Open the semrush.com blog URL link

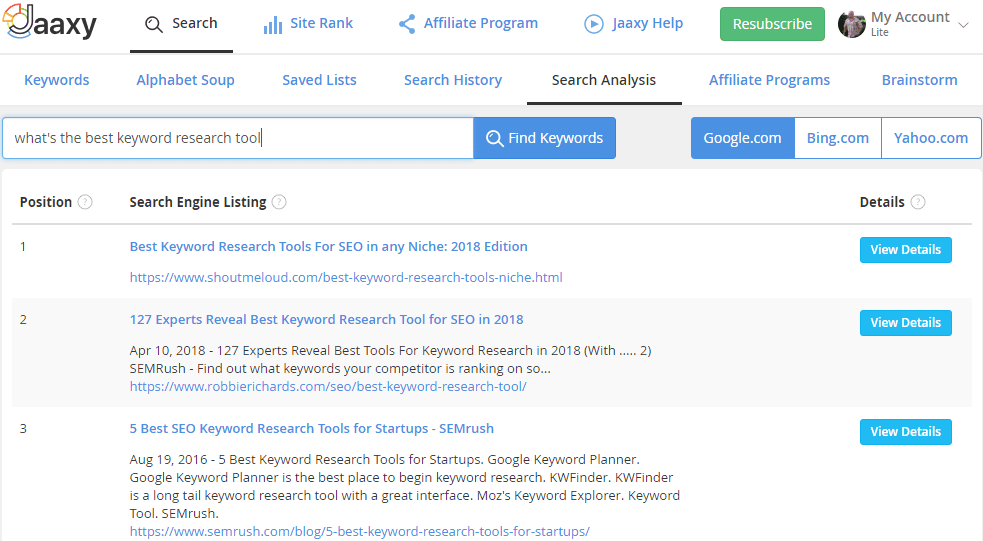point(359,531)
